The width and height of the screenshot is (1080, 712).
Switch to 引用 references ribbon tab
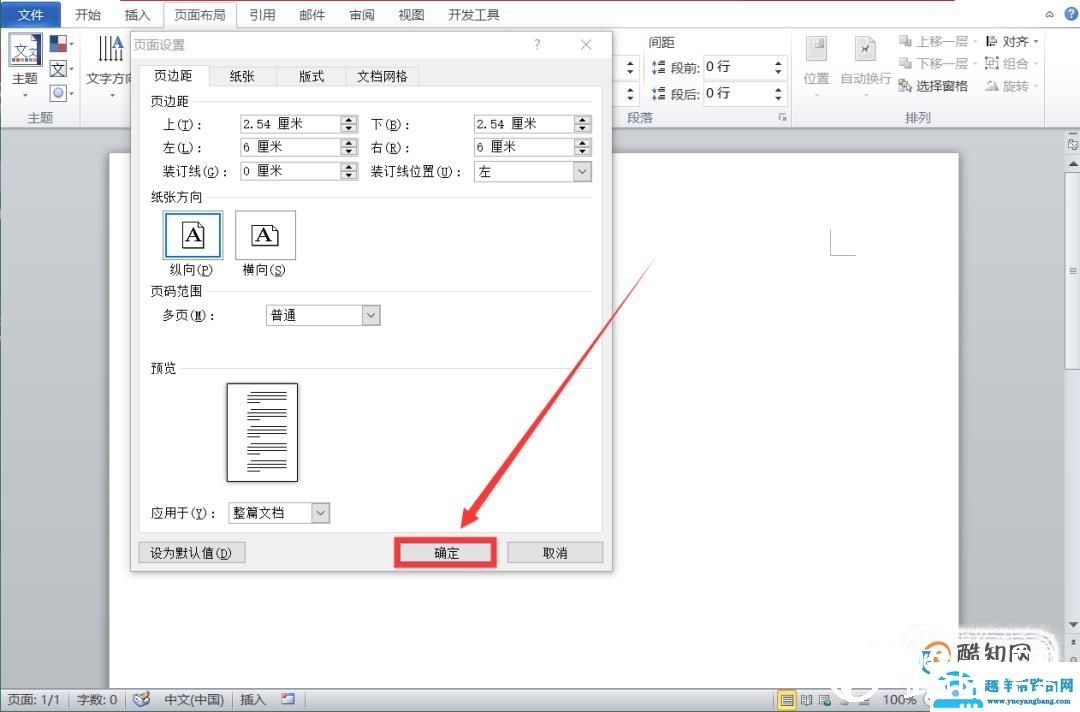[x=262, y=14]
